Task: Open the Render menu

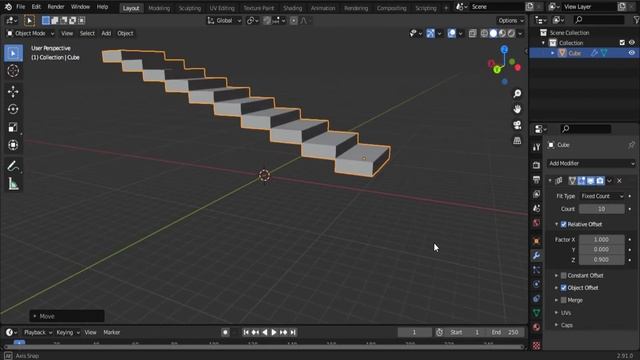Action: point(56,7)
